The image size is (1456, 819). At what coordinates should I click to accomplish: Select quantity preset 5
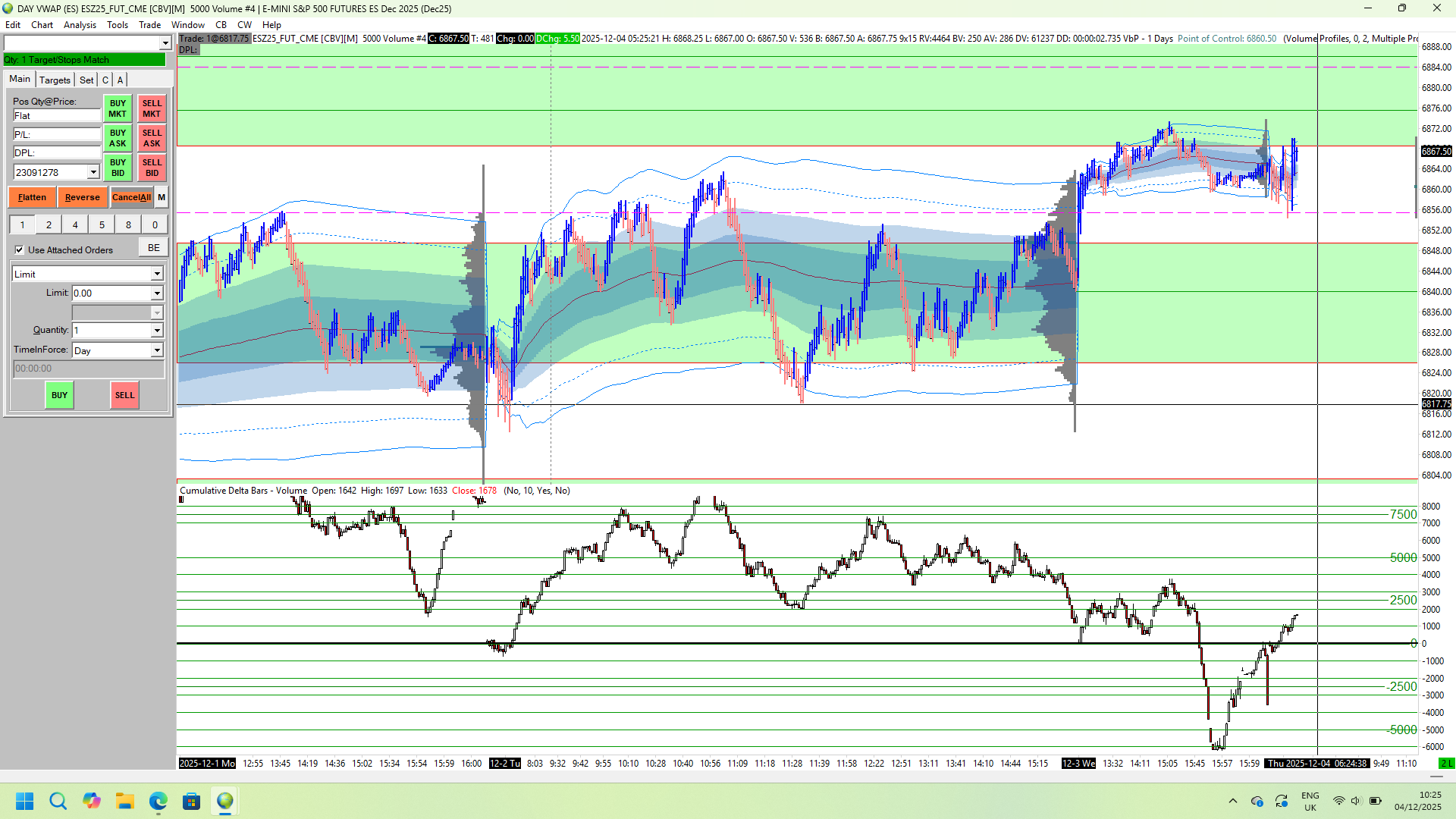[x=102, y=224]
